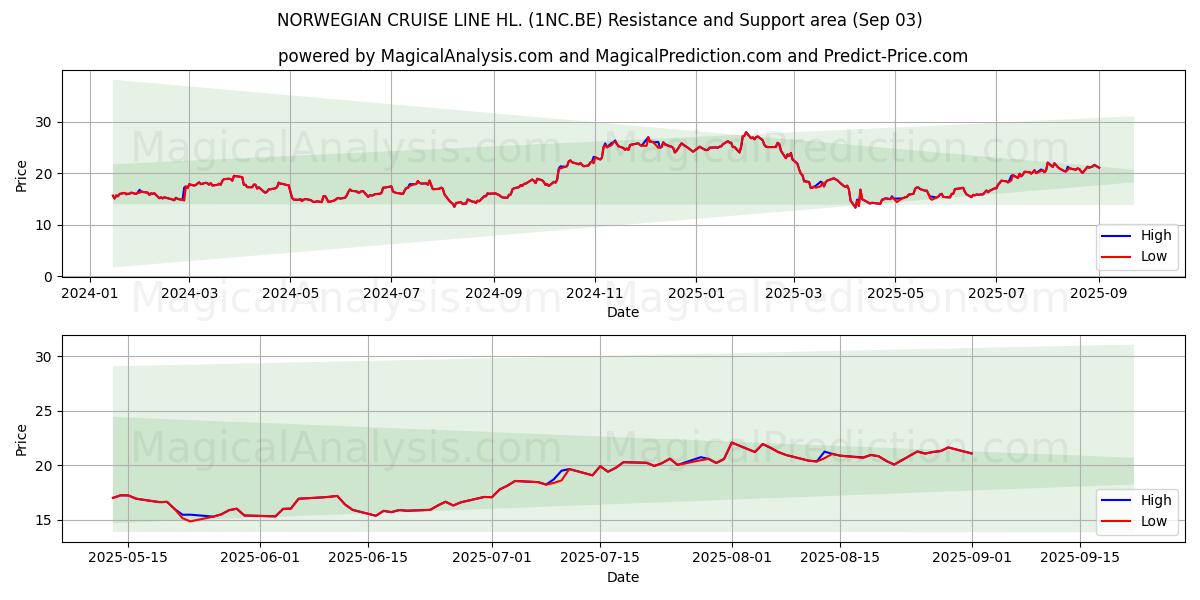
Task: Click 'Low' in the lower chart legend
Action: [1154, 521]
